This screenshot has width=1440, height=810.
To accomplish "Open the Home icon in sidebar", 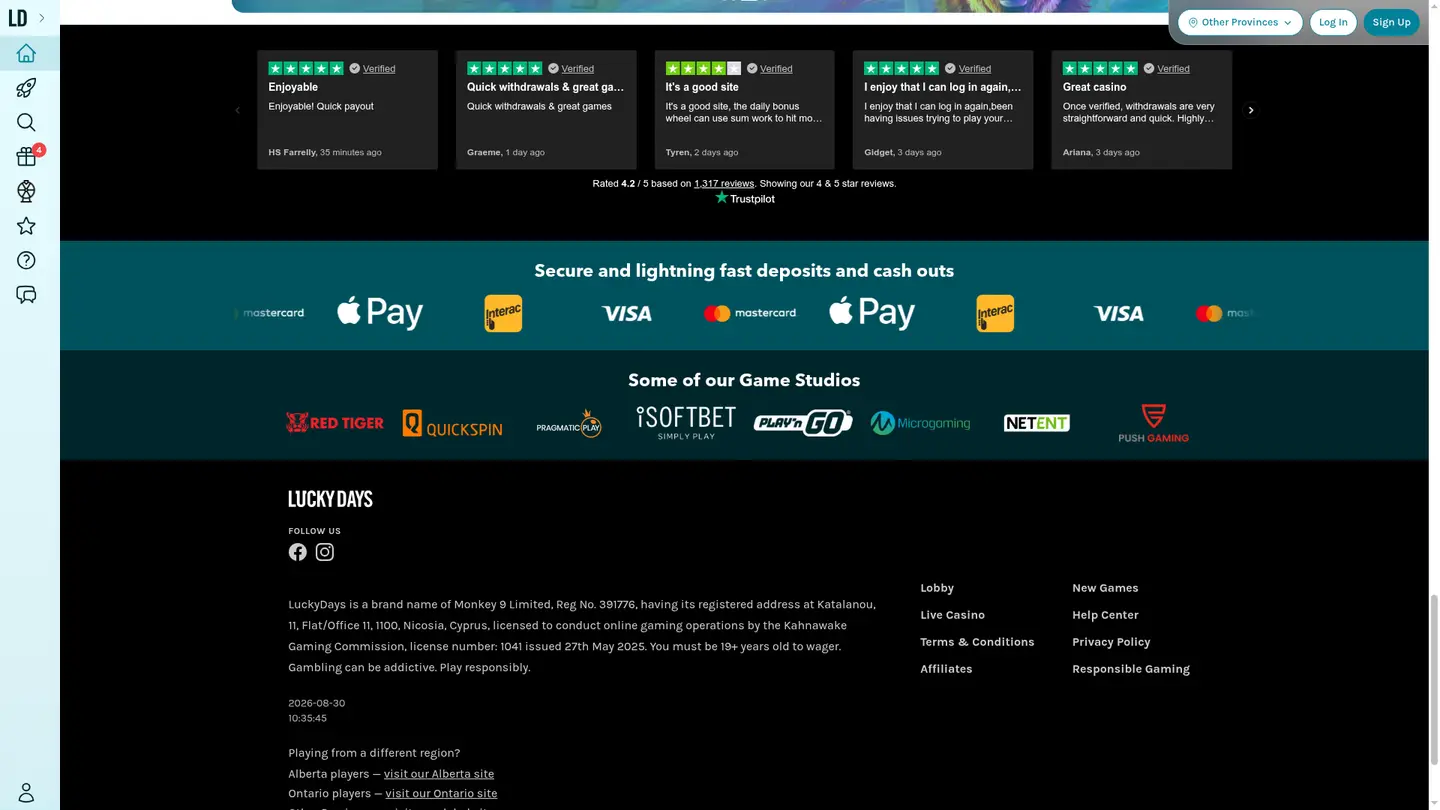I will click(x=26, y=53).
